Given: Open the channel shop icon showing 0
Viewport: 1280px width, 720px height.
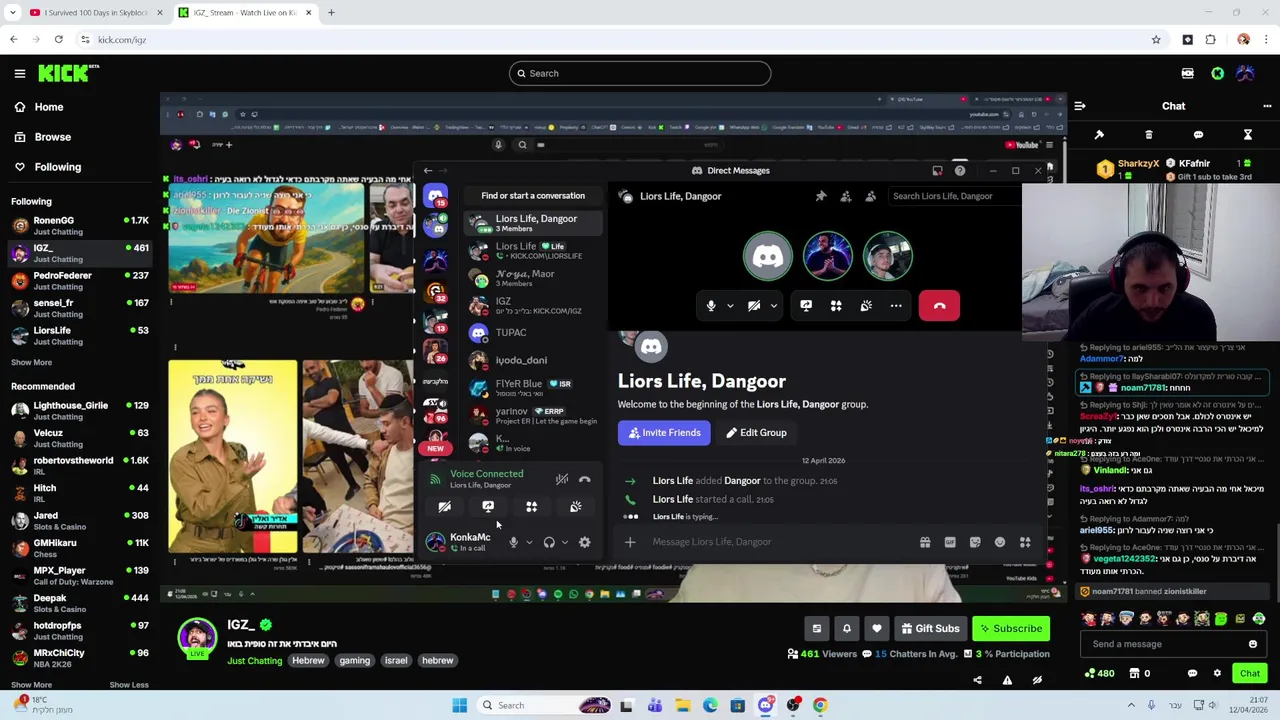Looking at the screenshot, I should [1139, 673].
